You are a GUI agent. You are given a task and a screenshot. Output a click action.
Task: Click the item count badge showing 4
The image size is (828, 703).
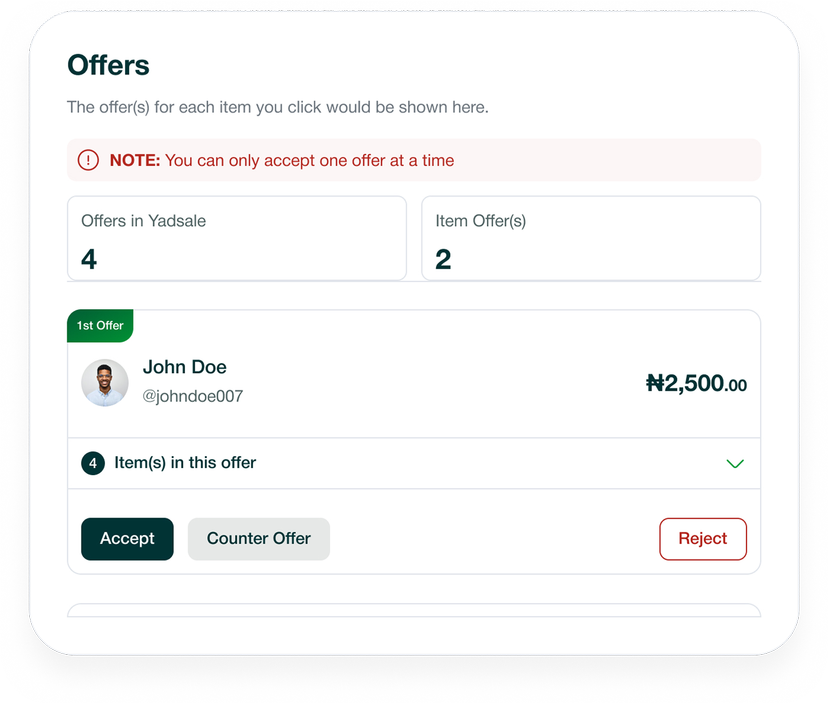pyautogui.click(x=93, y=463)
